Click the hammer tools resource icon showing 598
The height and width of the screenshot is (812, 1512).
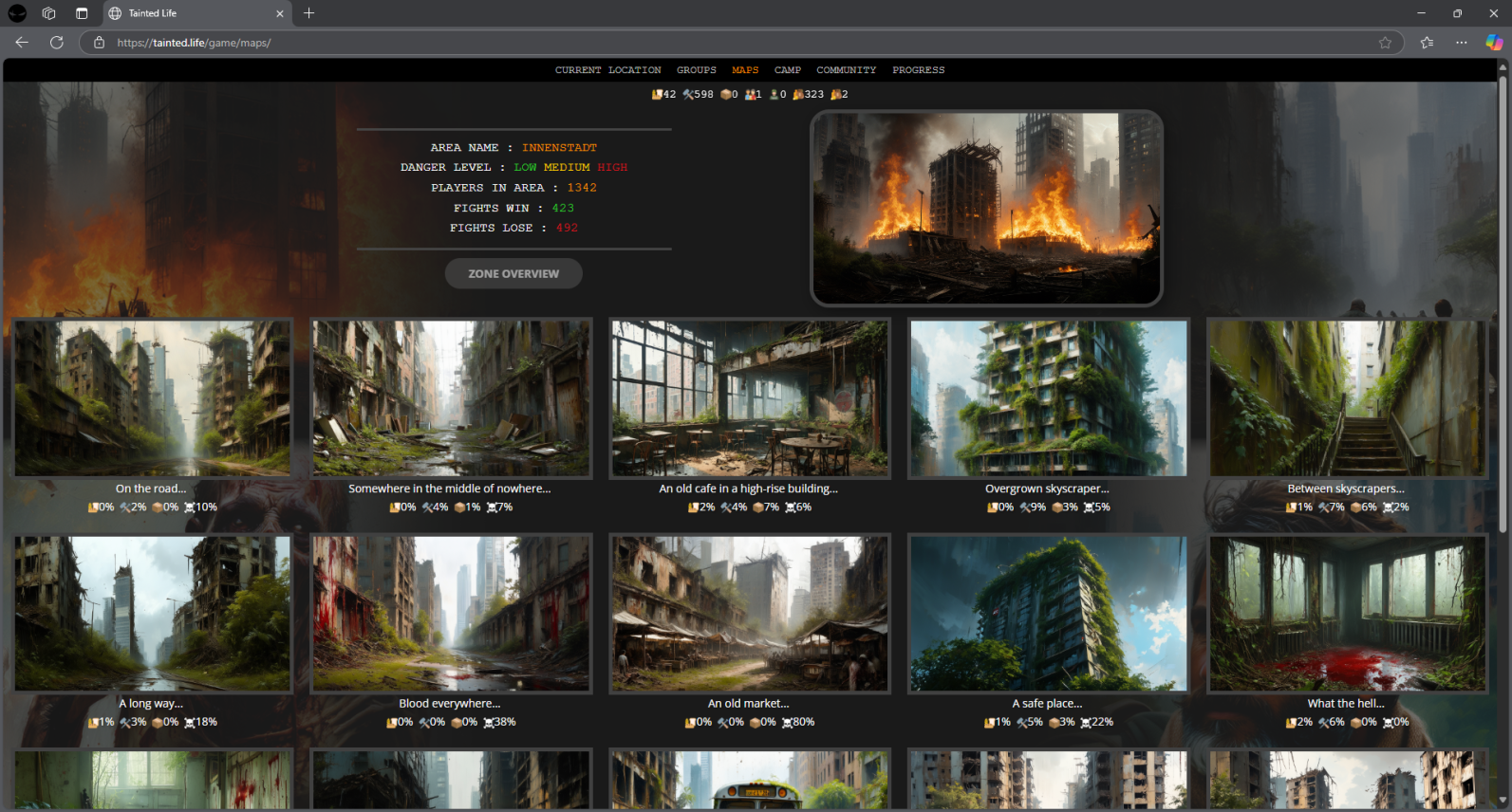pos(688,95)
